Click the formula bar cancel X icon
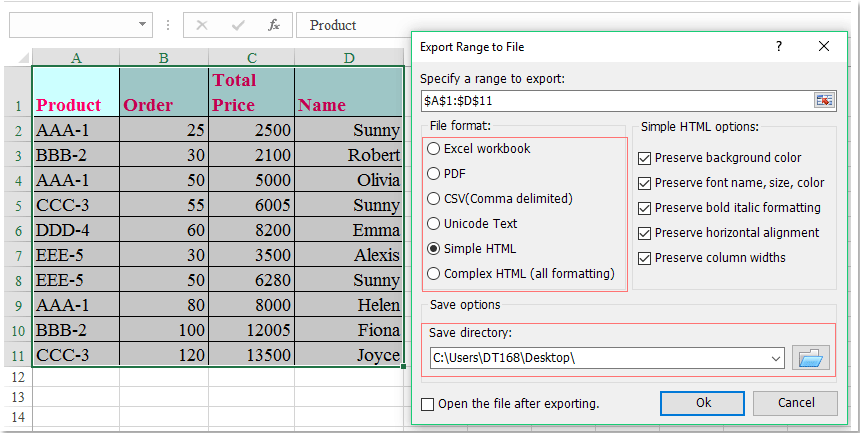Screen dimensions: 860x433 pos(202,25)
